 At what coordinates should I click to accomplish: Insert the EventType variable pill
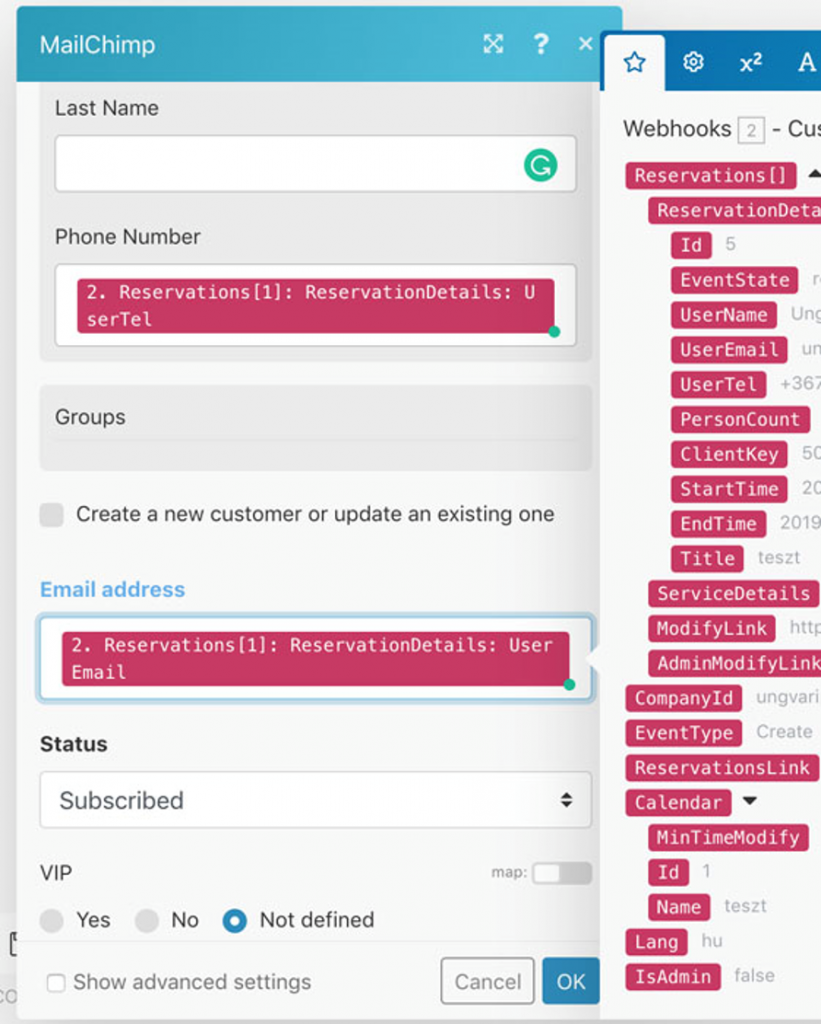click(683, 733)
